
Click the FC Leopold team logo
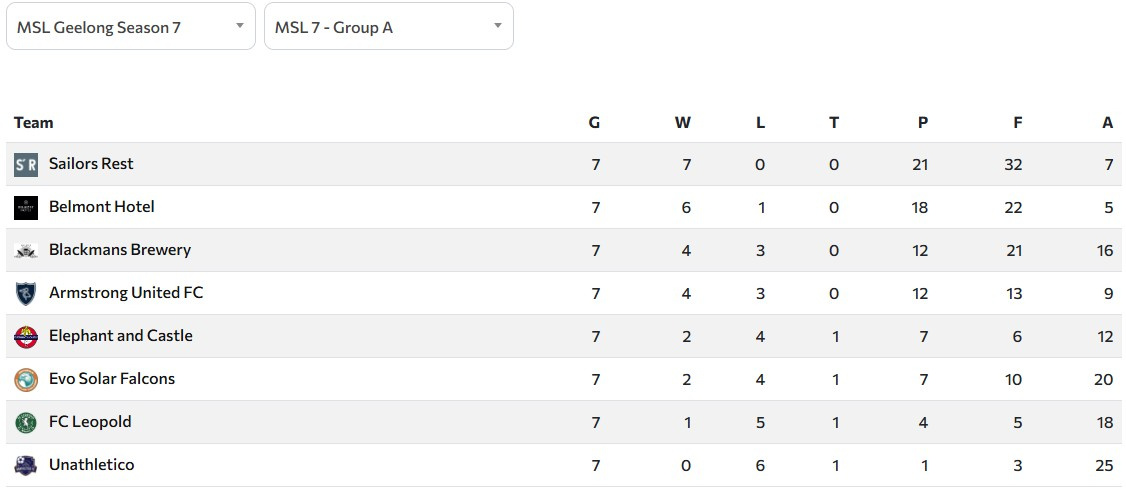26,423
